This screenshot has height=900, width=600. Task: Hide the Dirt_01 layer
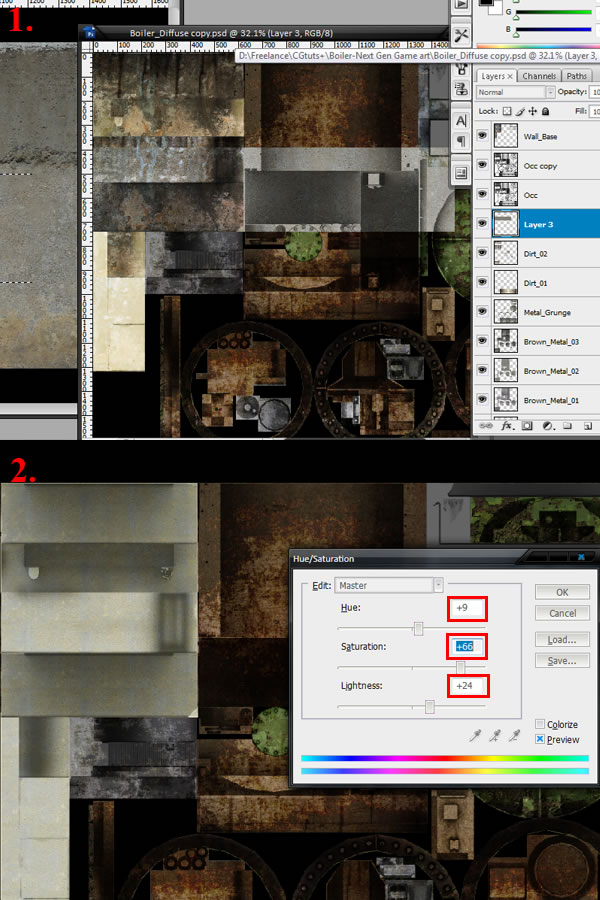click(x=482, y=282)
